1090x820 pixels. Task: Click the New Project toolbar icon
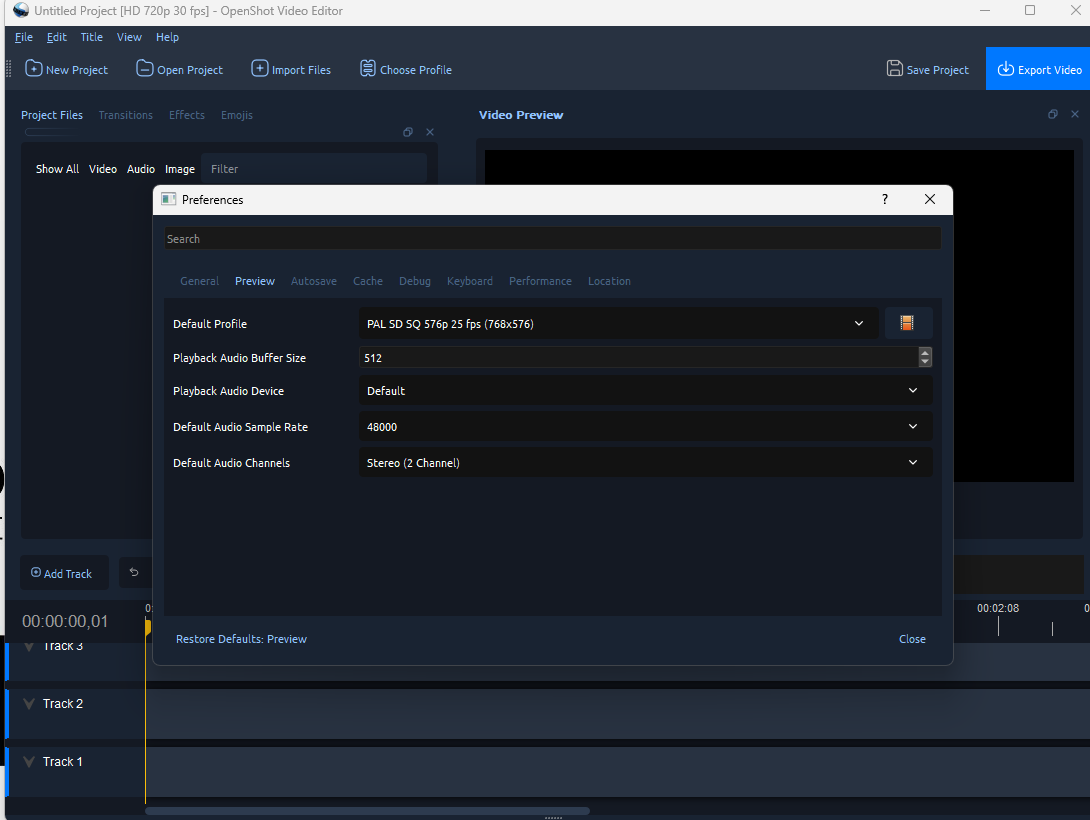[33, 68]
